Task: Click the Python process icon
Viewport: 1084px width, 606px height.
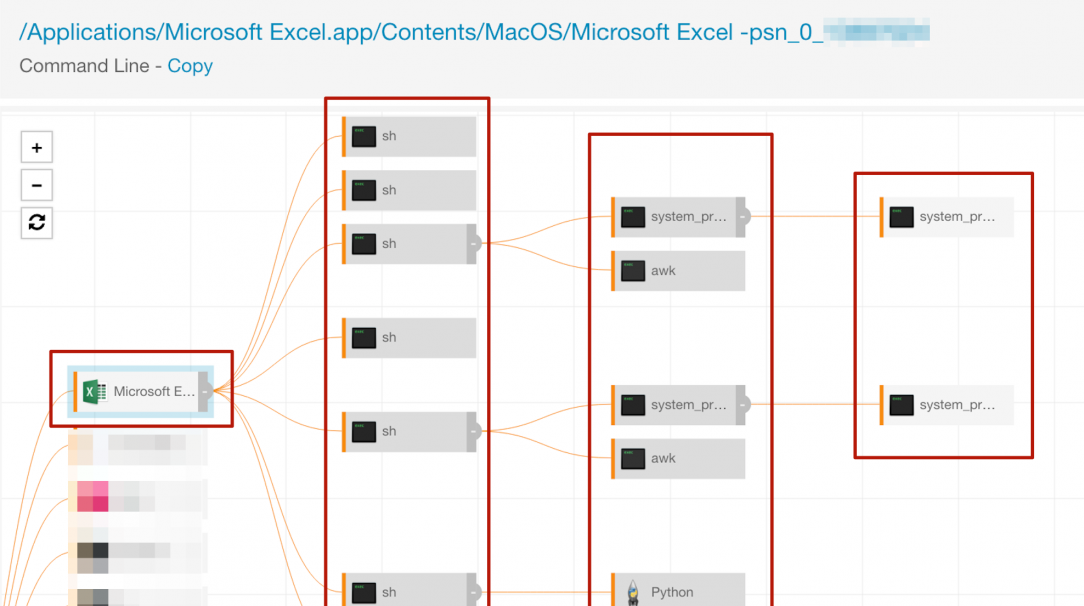Action: pyautogui.click(x=633, y=592)
